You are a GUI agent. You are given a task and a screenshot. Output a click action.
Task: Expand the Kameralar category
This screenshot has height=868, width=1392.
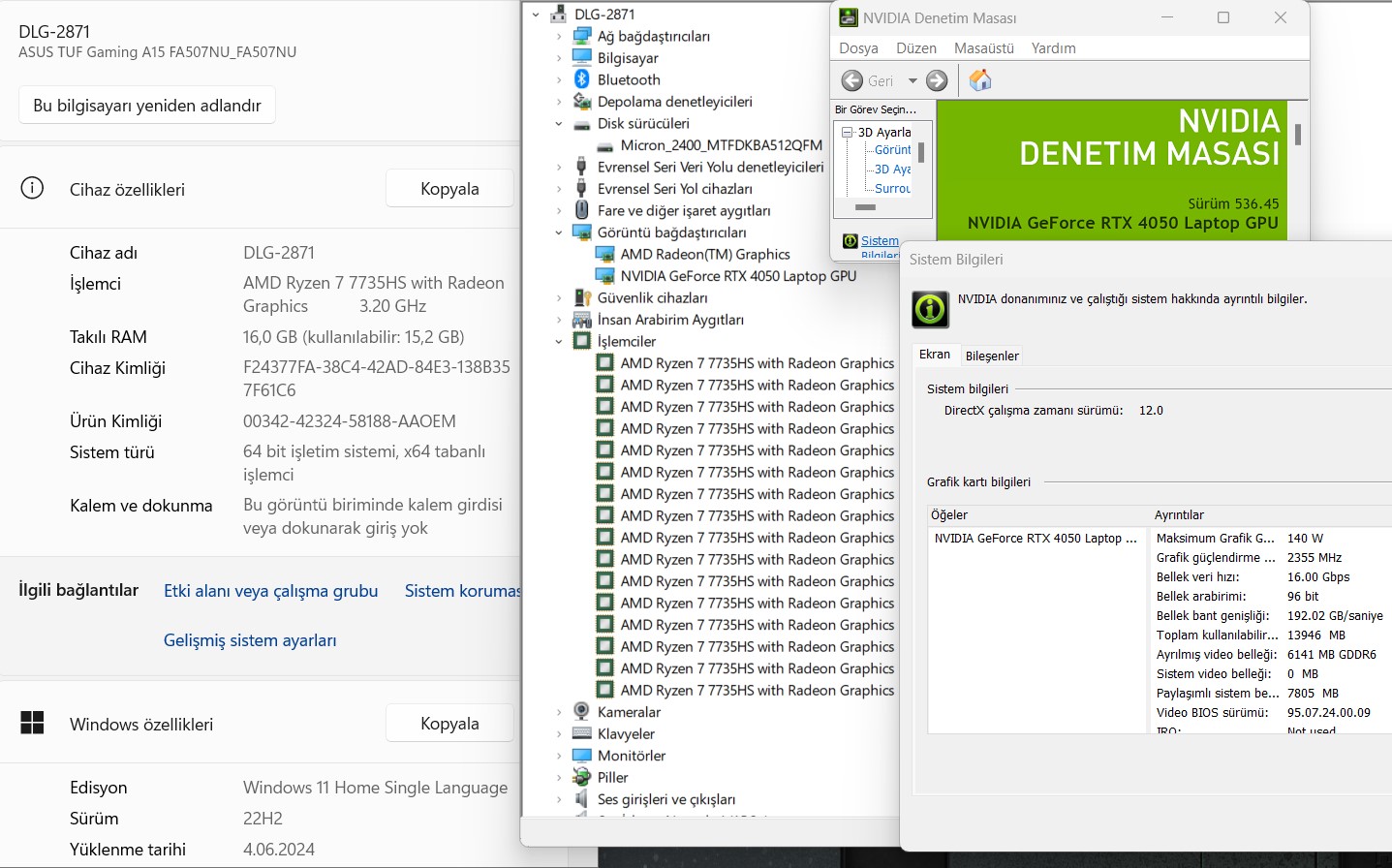[x=559, y=712]
